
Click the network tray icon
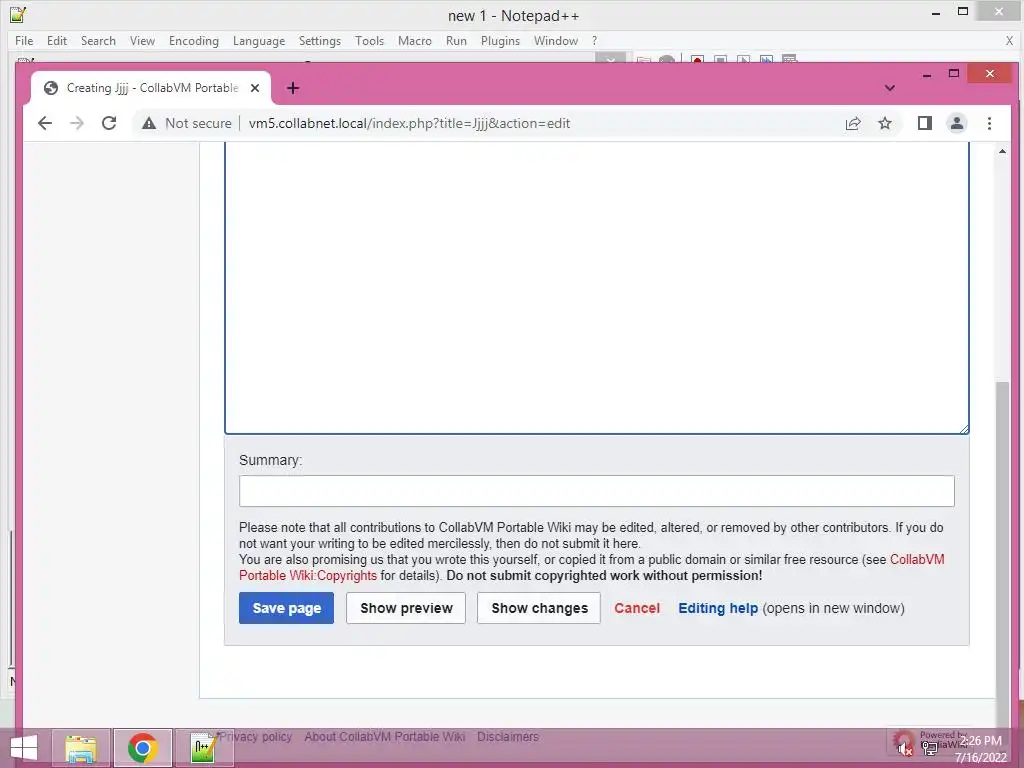click(x=930, y=748)
